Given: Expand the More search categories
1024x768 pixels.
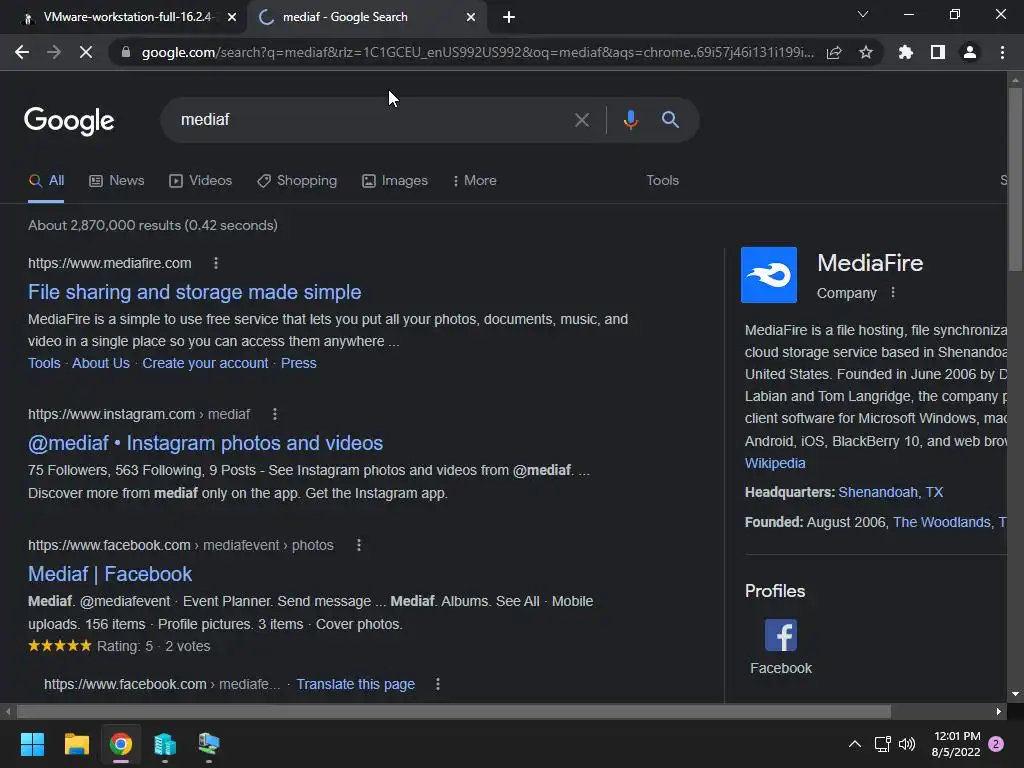Looking at the screenshot, I should pos(475,181).
